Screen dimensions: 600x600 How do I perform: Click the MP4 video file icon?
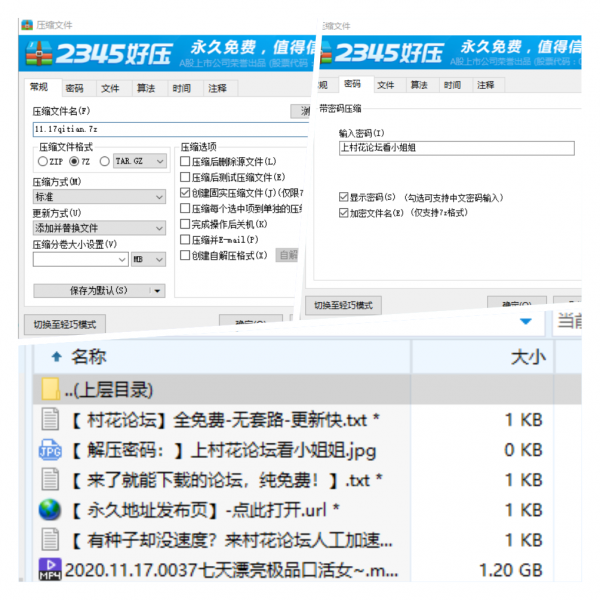pyautogui.click(x=50, y=570)
